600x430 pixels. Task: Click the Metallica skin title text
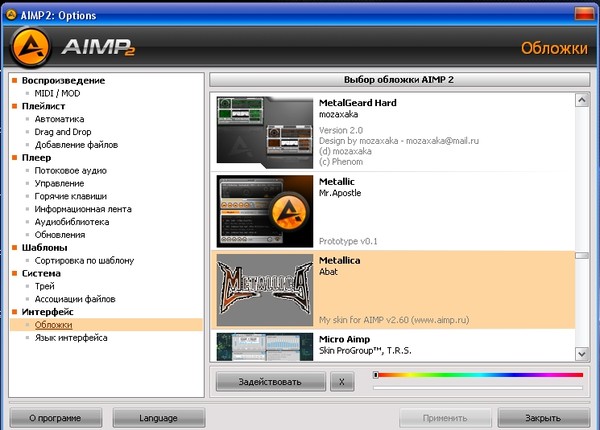pyautogui.click(x=339, y=261)
